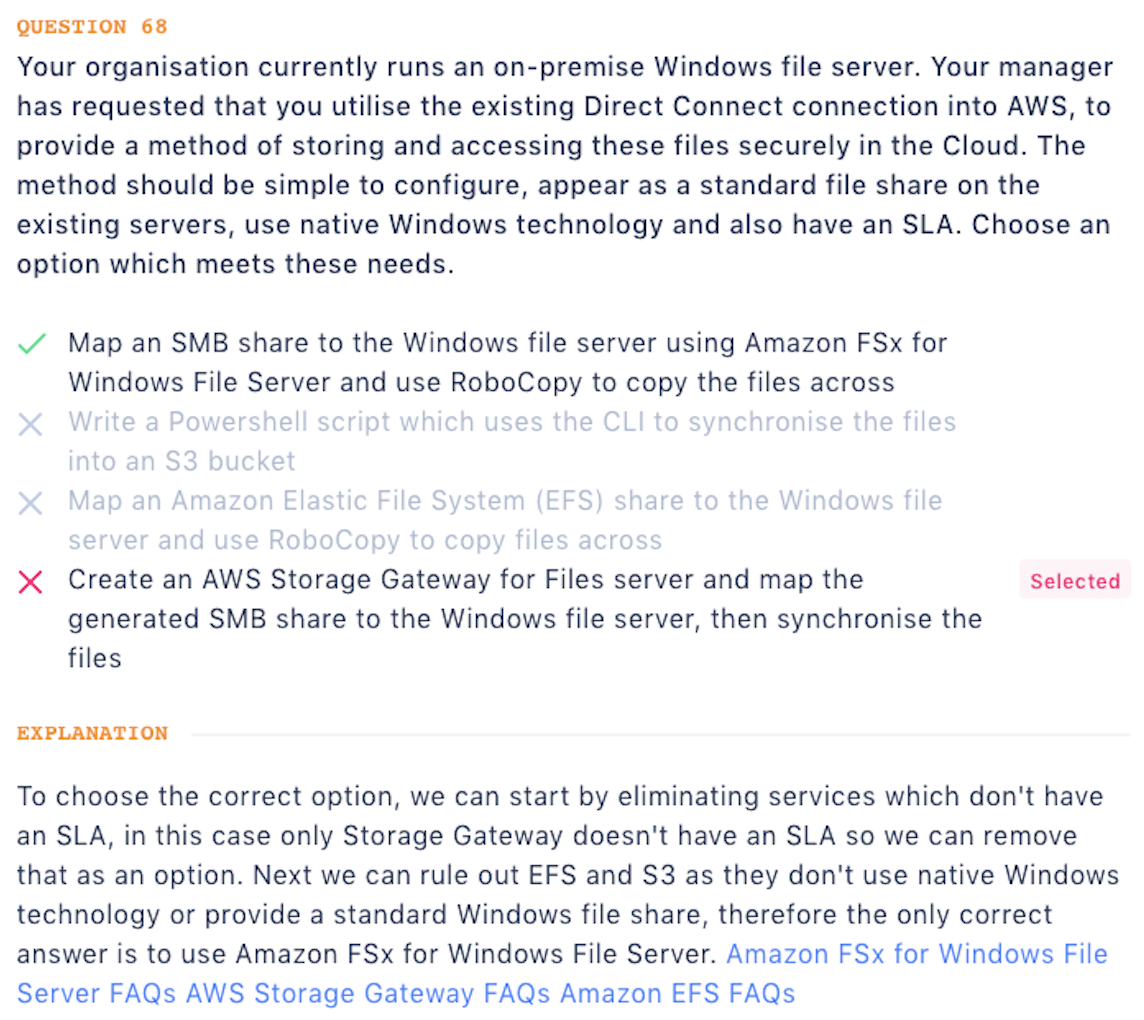Image resolution: width=1144 pixels, height=1020 pixels.
Task: Click the pink Selected badge
Action: click(x=1075, y=581)
